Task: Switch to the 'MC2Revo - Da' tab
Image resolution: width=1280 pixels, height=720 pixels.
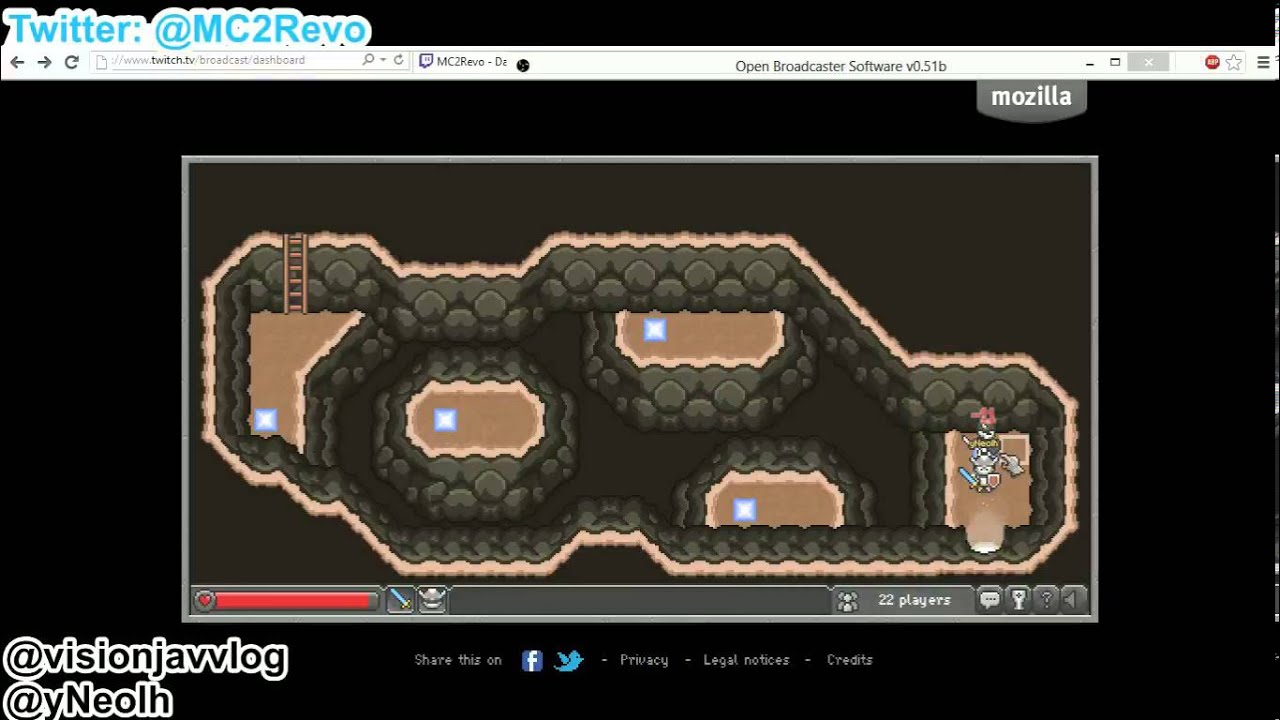Action: (x=463, y=62)
